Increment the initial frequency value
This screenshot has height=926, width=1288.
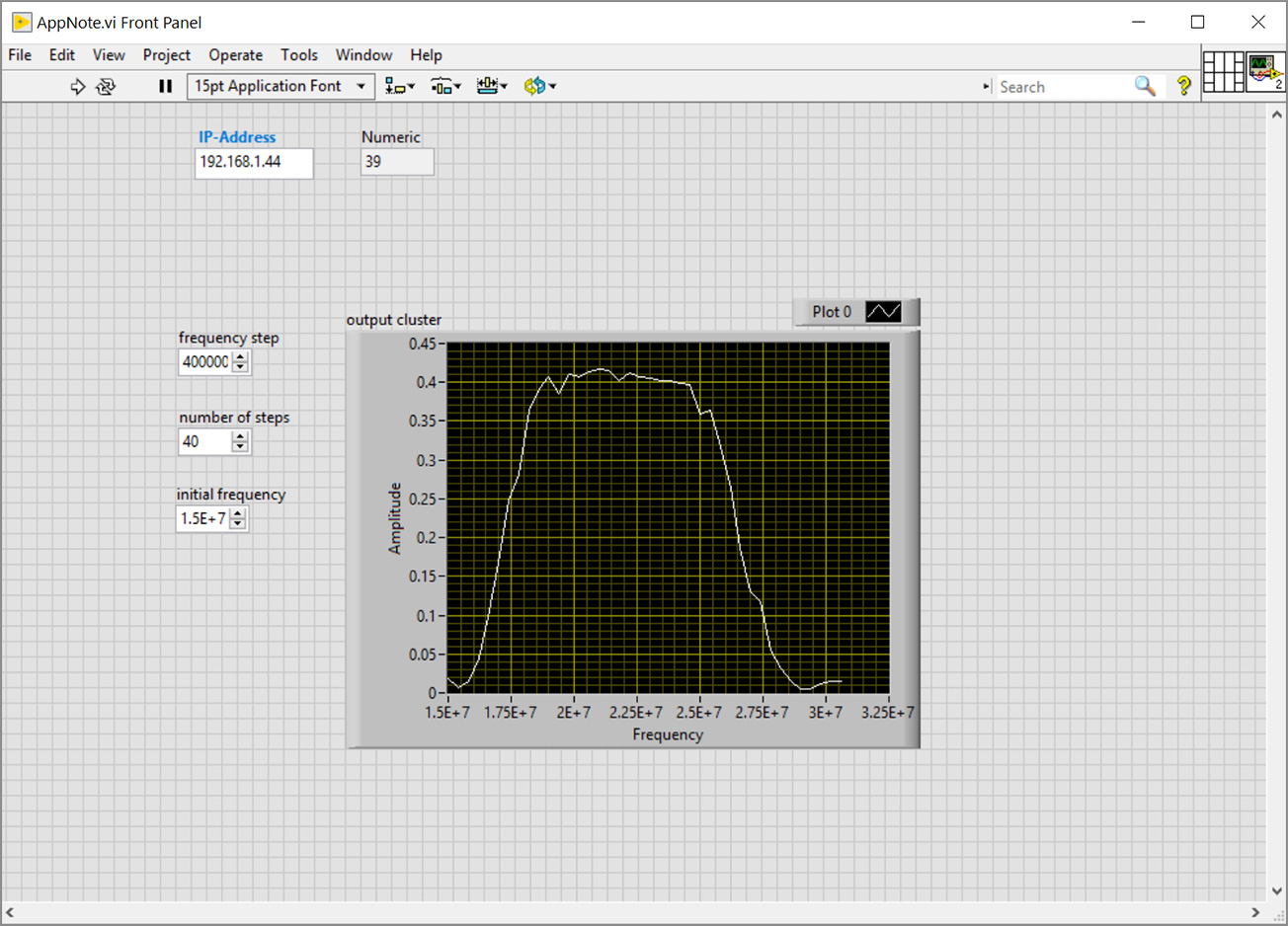click(238, 513)
